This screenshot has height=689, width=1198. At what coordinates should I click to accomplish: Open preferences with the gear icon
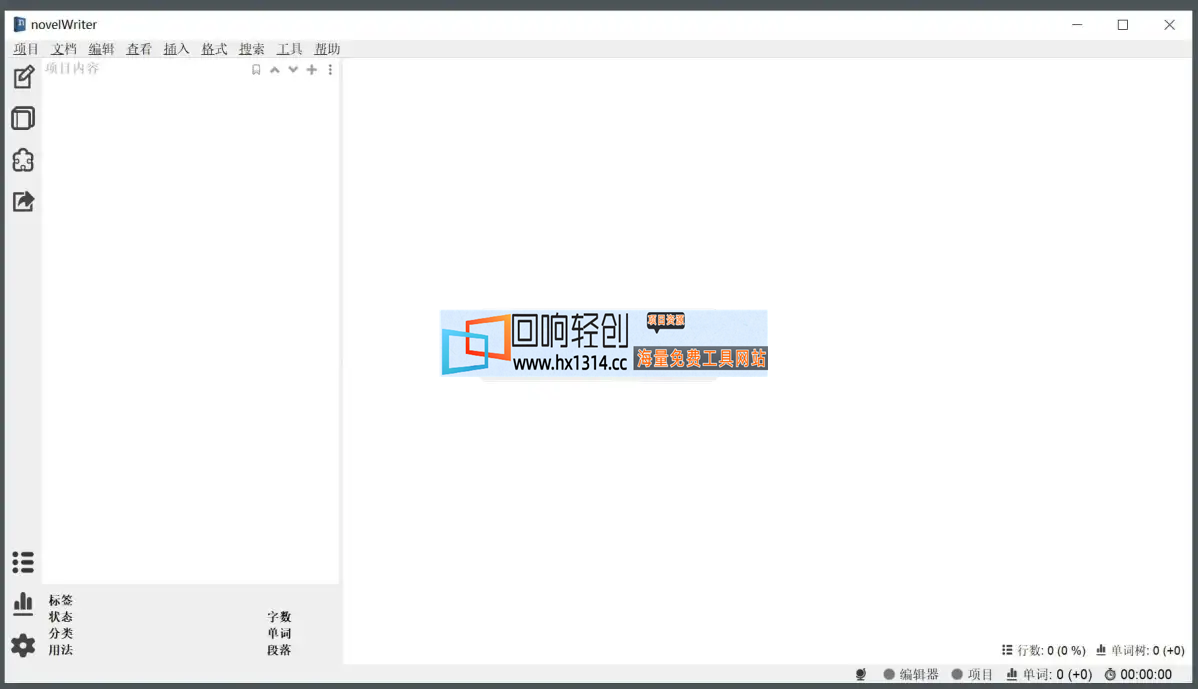click(x=23, y=645)
